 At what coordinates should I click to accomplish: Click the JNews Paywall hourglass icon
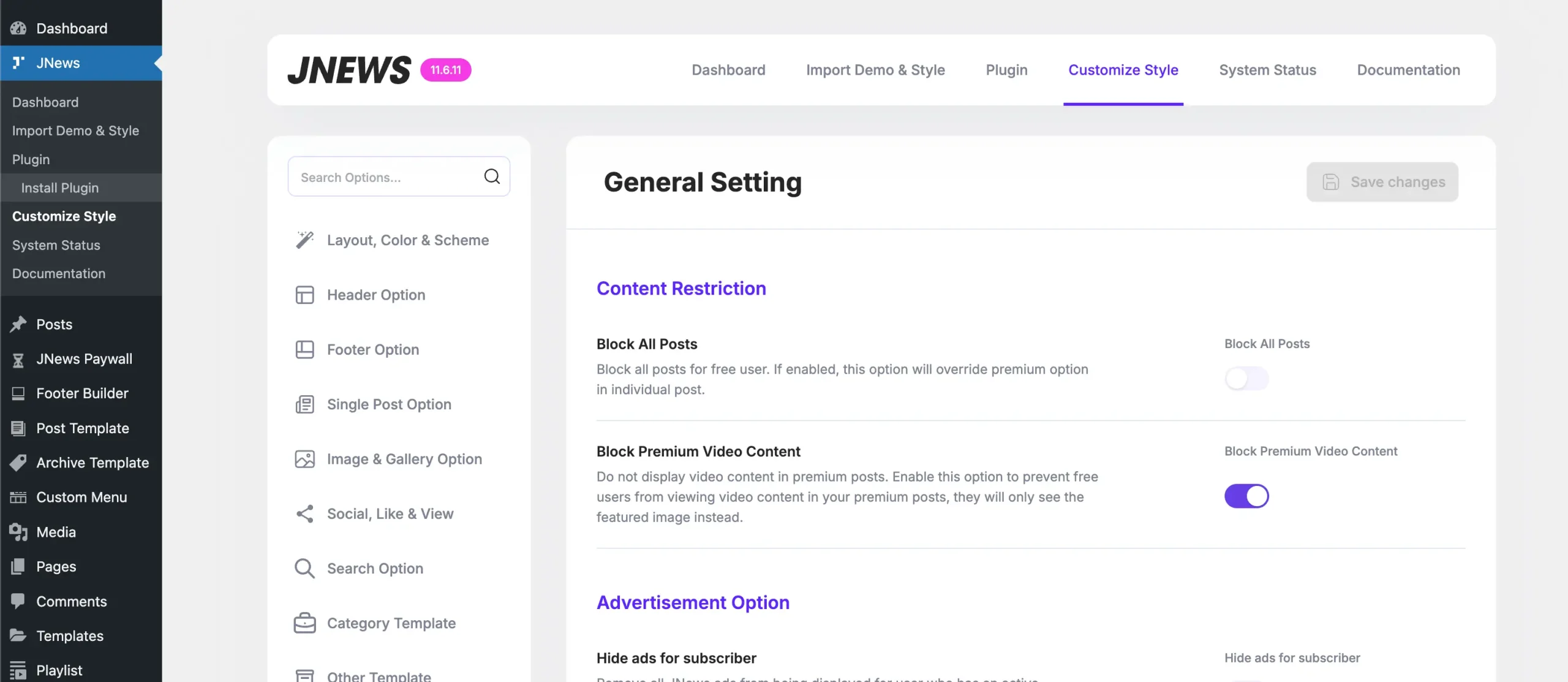tap(18, 360)
